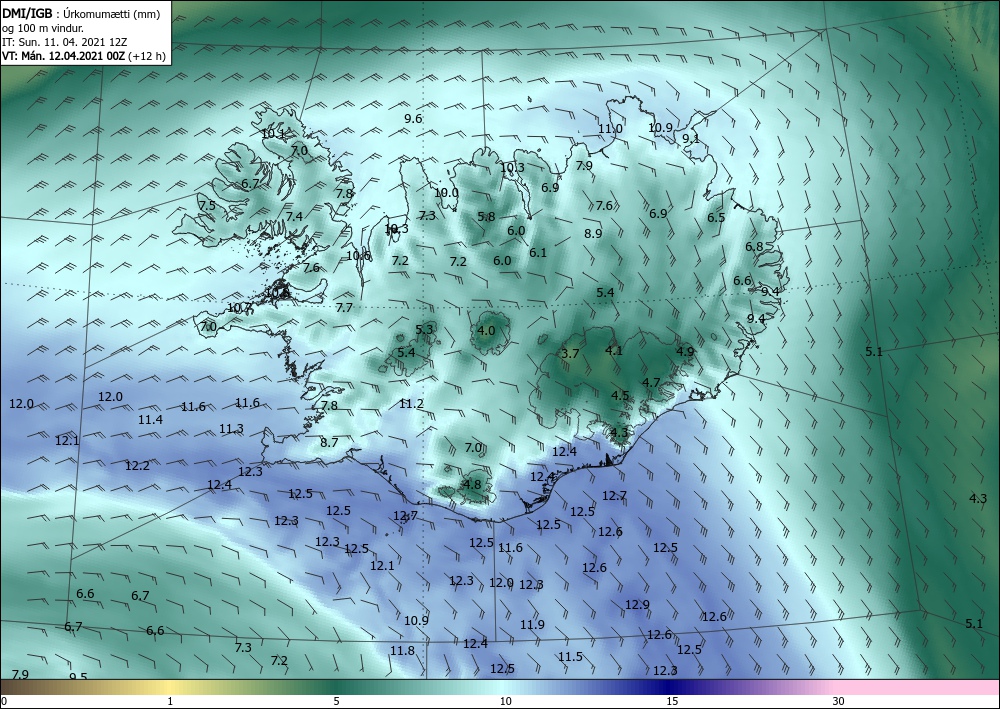The height and width of the screenshot is (709, 1000).
Task: Click the 4.8 value on Mýrdalsjökull glacier
Action: click(473, 484)
